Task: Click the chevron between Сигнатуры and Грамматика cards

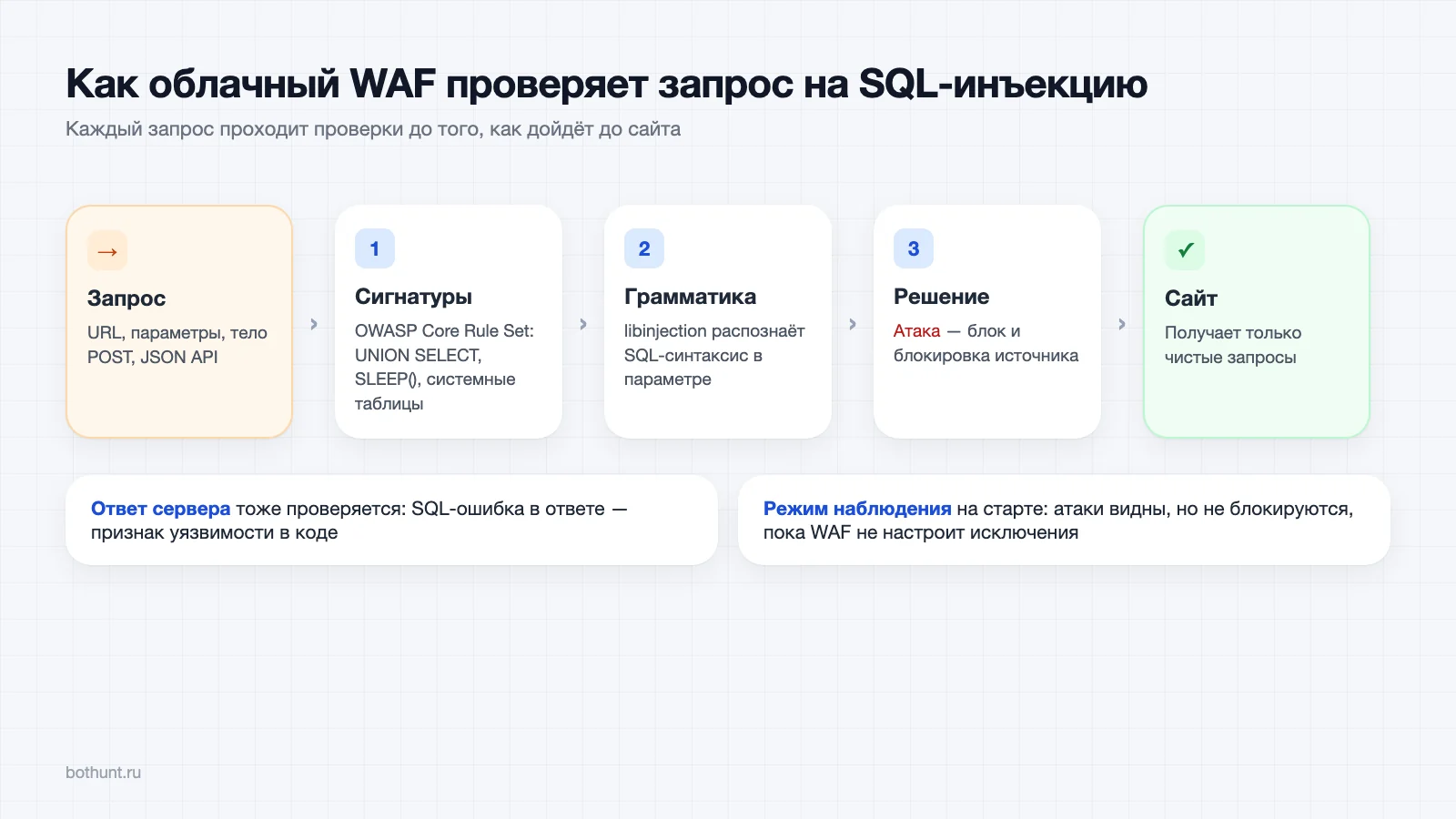Action: coord(583,324)
